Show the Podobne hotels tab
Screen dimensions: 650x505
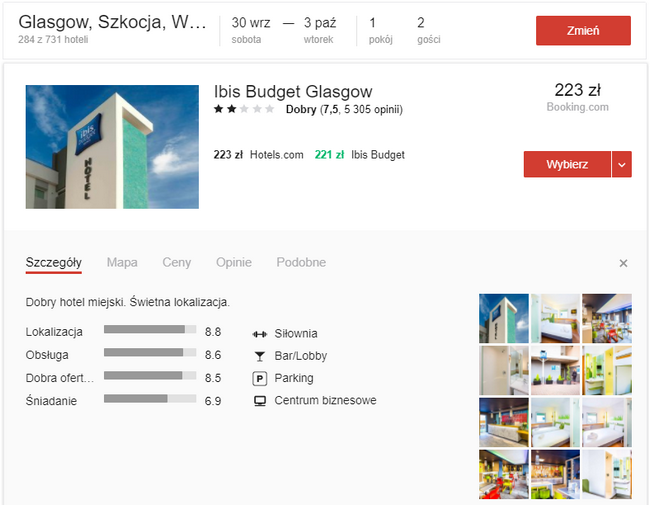tap(301, 262)
